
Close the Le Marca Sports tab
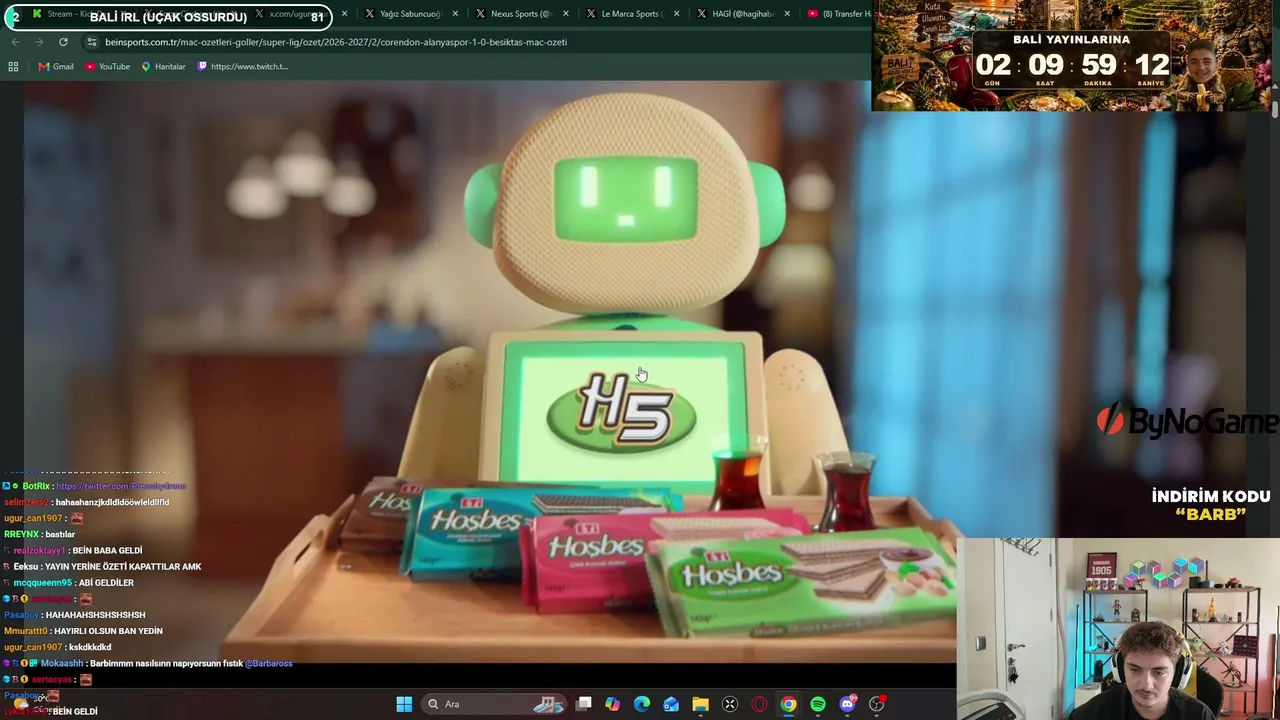[x=677, y=14]
